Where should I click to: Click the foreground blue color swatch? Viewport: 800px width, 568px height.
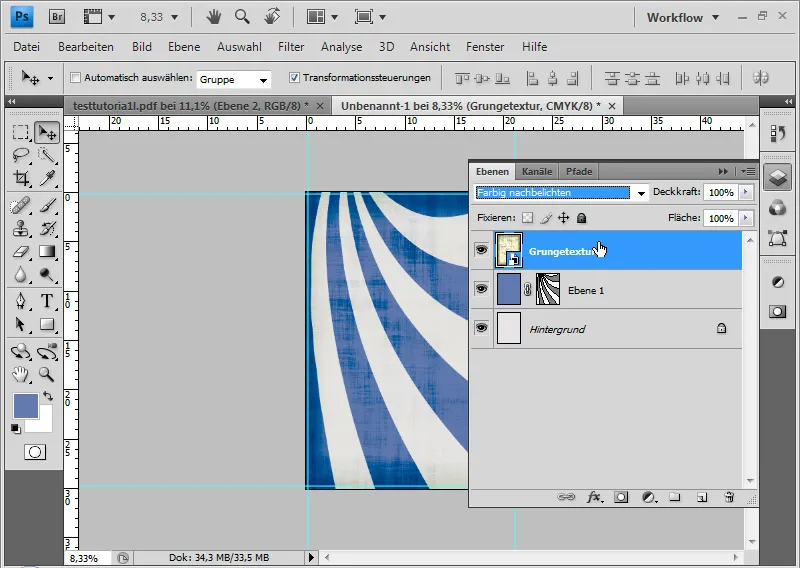click(x=25, y=406)
